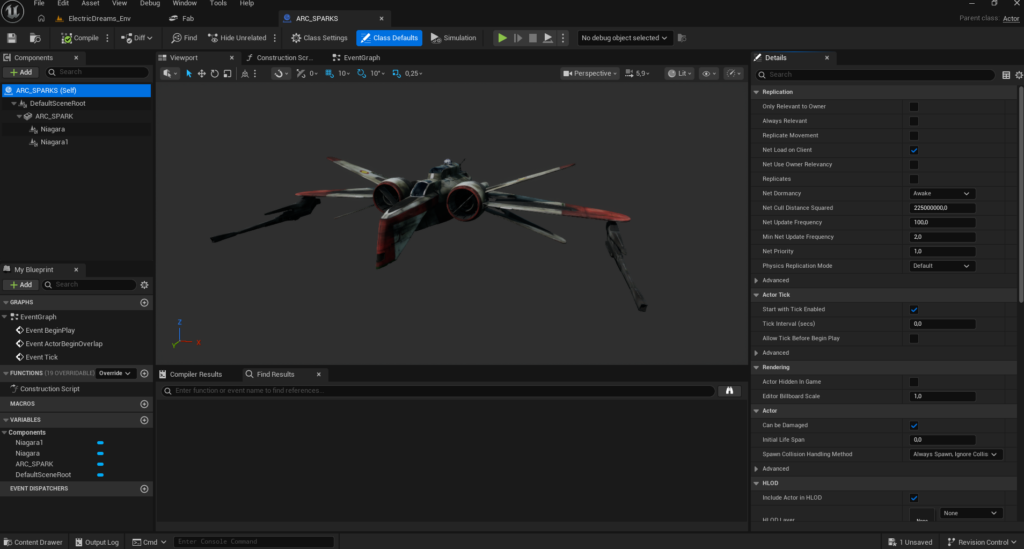Screen dimensions: 1024x549
Task: Open Net Dormancy dropdown
Action: 942,193
